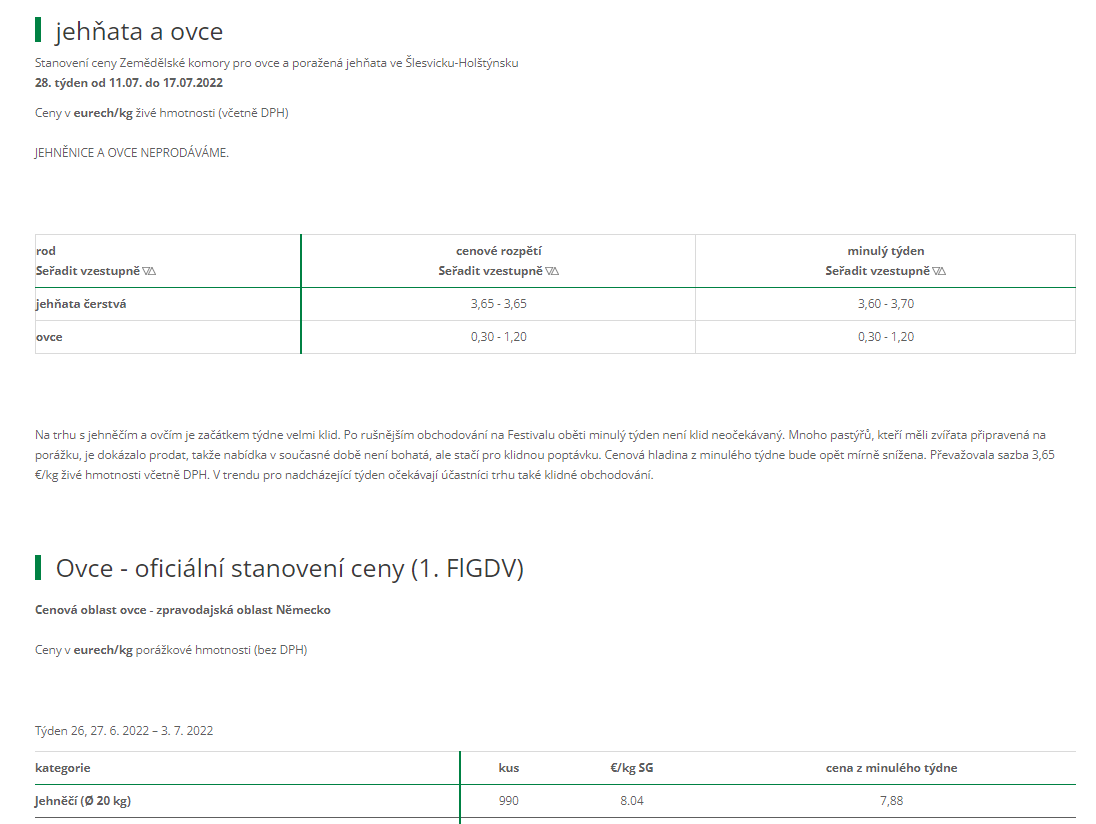Click up-triangle sort icon under minulý týden
This screenshot has height=824, width=1096.
[943, 272]
